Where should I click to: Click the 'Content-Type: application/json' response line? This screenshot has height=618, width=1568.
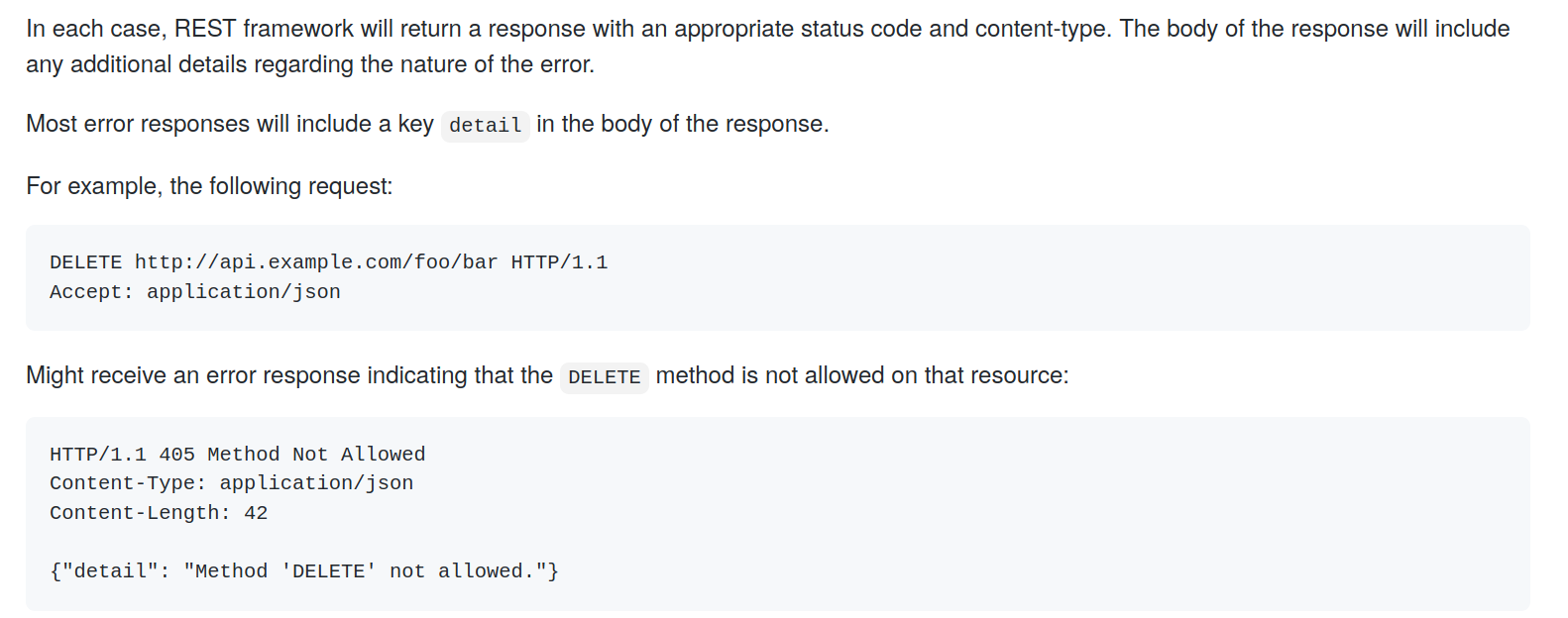click(x=232, y=483)
